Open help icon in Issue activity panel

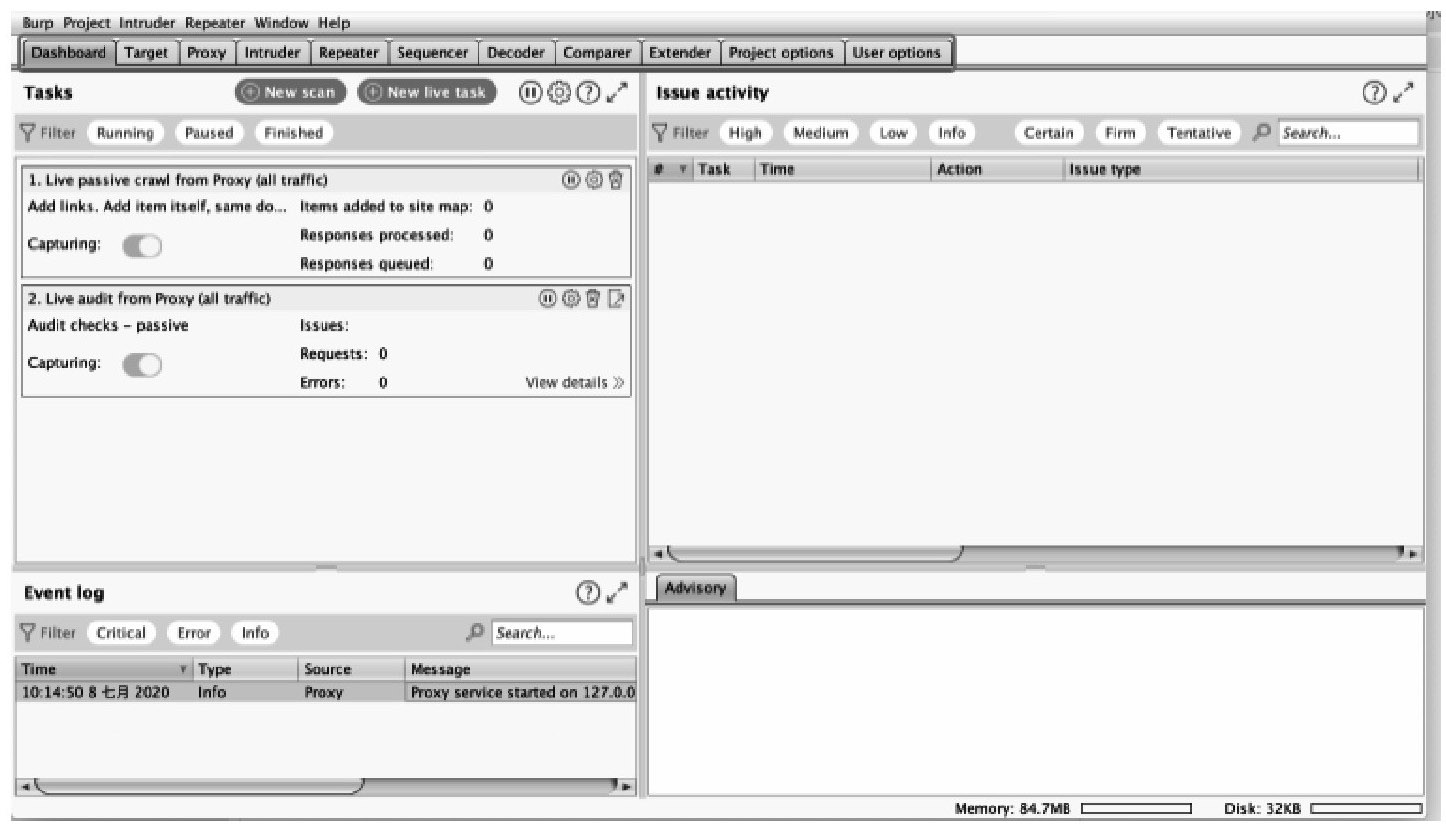pyautogui.click(x=1376, y=93)
